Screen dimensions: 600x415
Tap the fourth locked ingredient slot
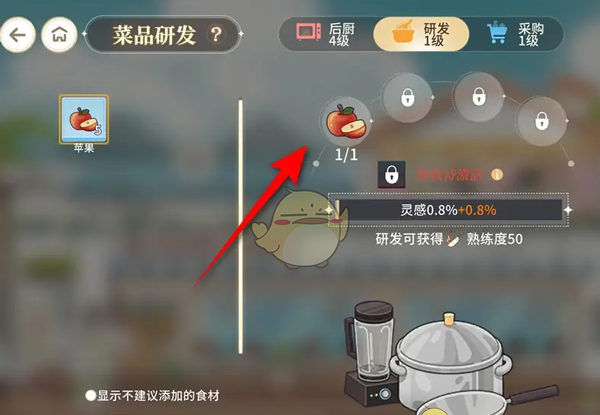[x=541, y=121]
